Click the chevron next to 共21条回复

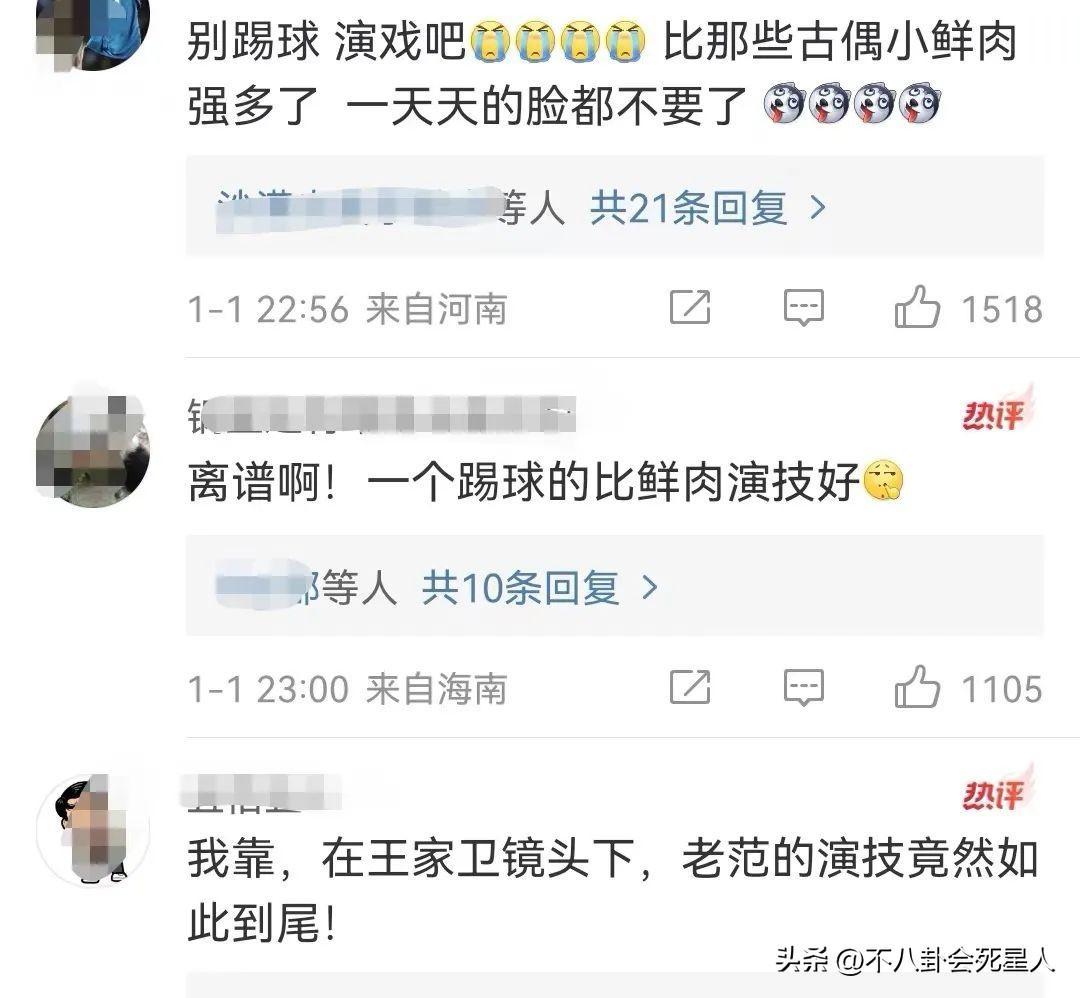pyautogui.click(x=818, y=207)
